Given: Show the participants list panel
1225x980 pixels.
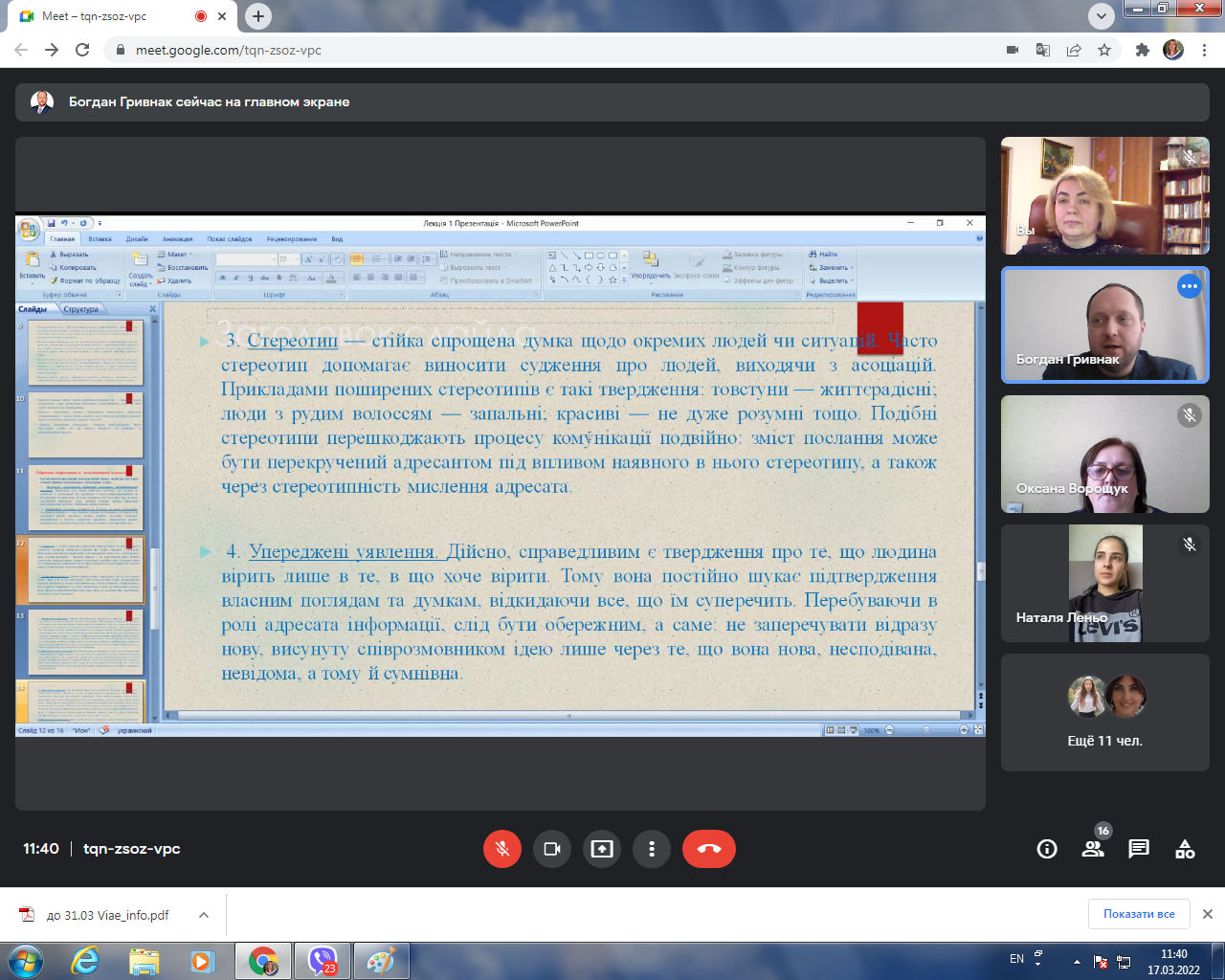Looking at the screenshot, I should tap(1093, 849).
